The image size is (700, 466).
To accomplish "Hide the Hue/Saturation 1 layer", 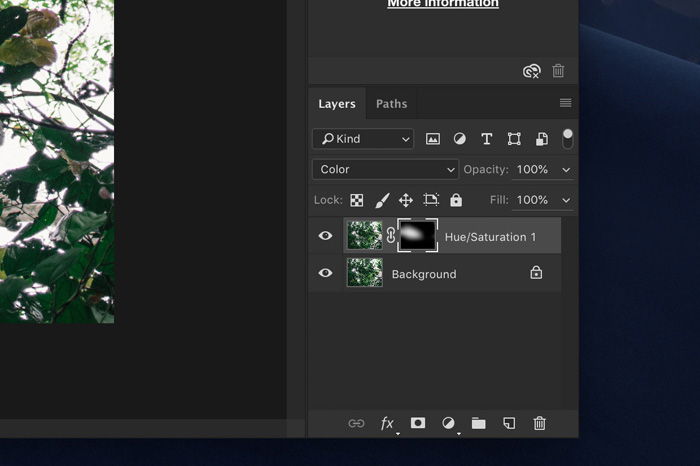I will [x=325, y=236].
